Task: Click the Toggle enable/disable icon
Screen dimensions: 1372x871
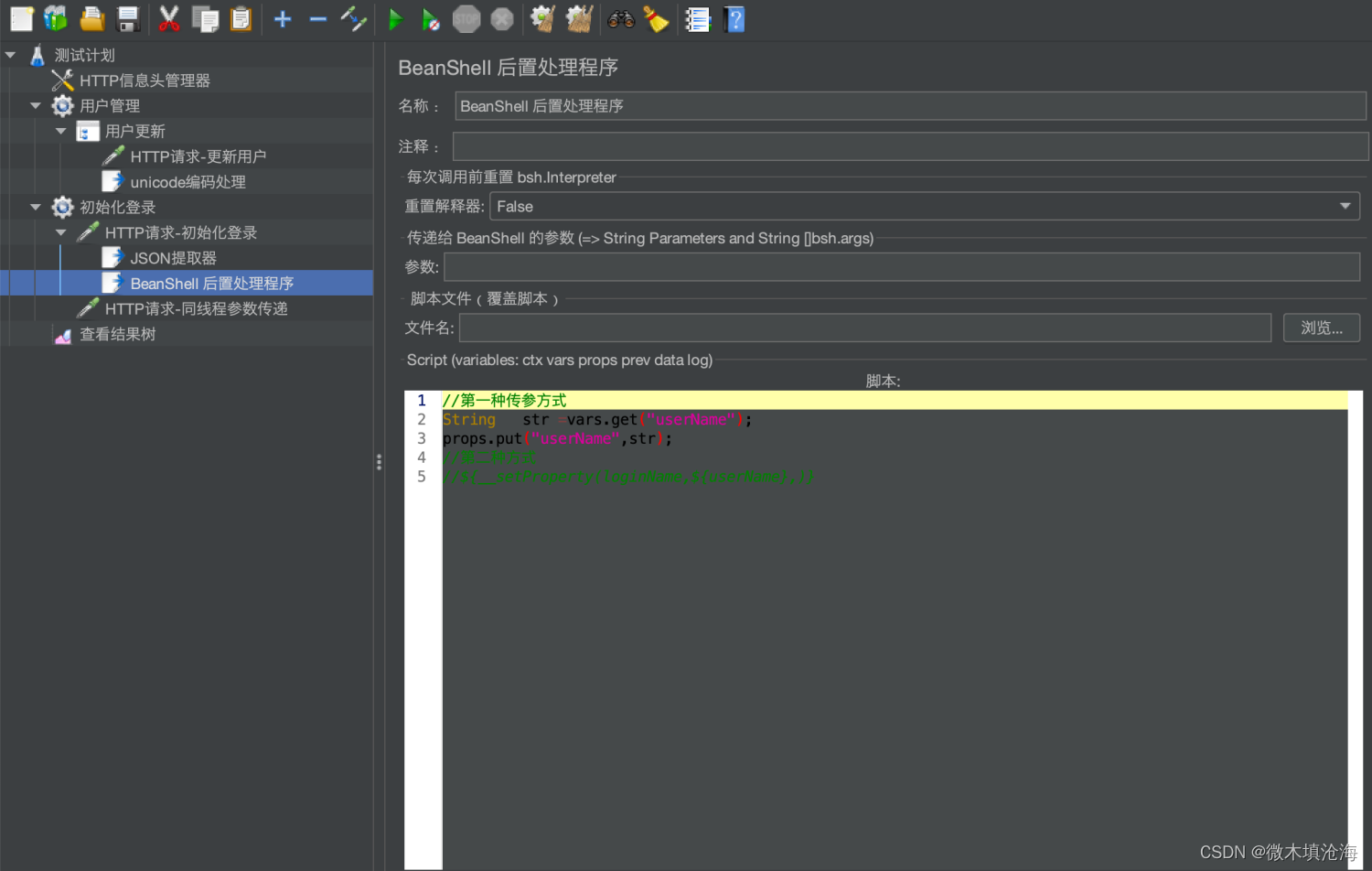Action: (x=353, y=19)
